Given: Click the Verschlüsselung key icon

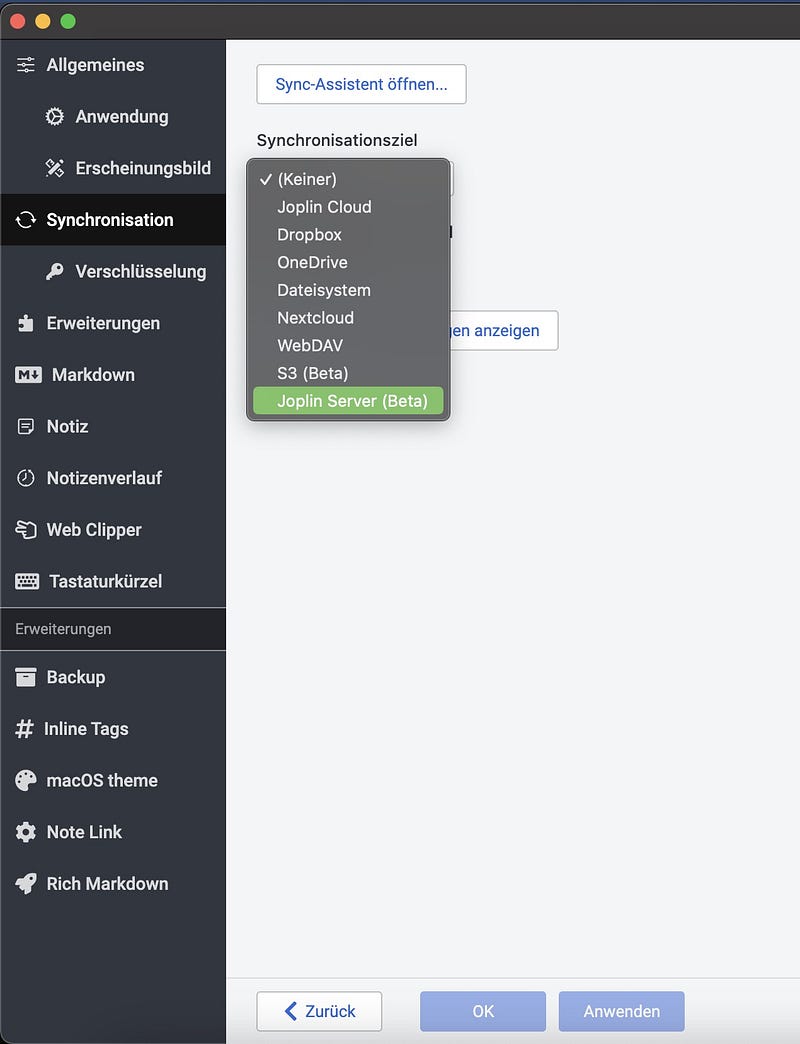Looking at the screenshot, I should tap(55, 271).
